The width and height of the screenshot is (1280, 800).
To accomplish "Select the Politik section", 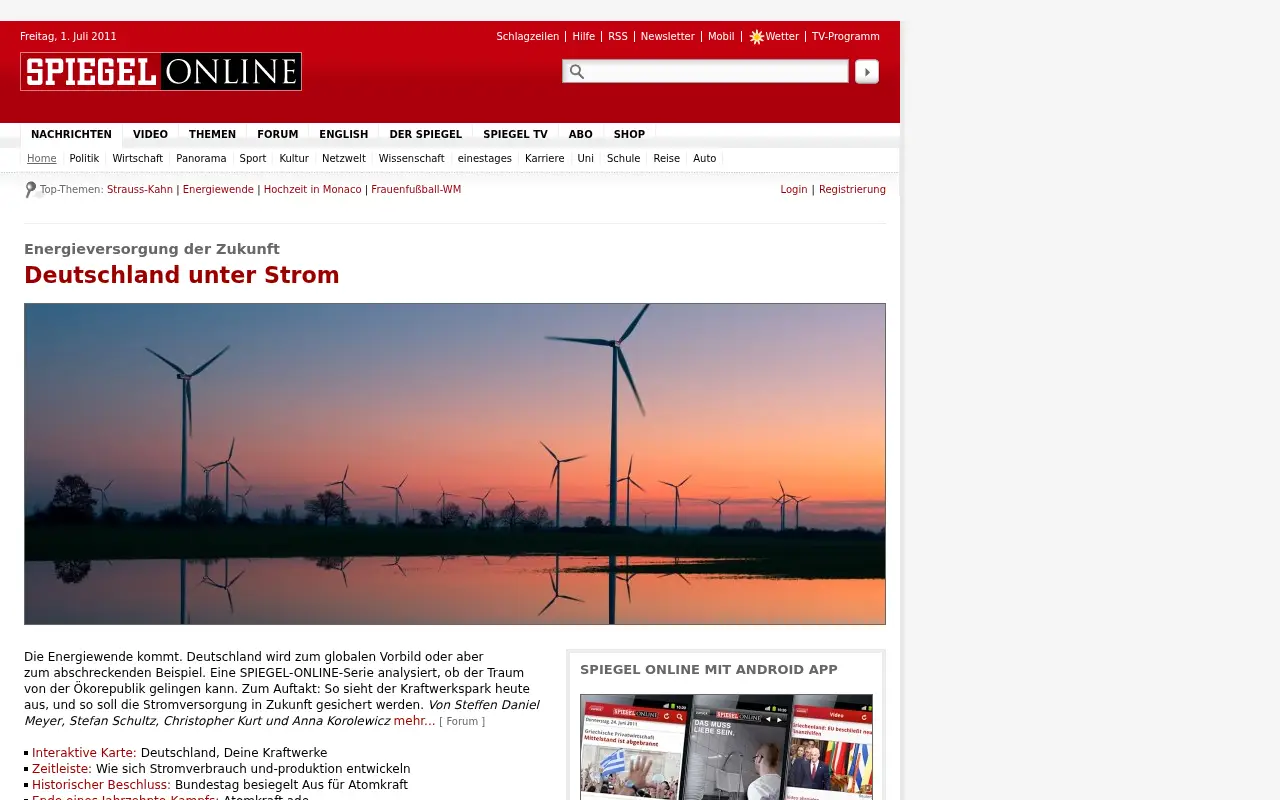I will [x=84, y=159].
